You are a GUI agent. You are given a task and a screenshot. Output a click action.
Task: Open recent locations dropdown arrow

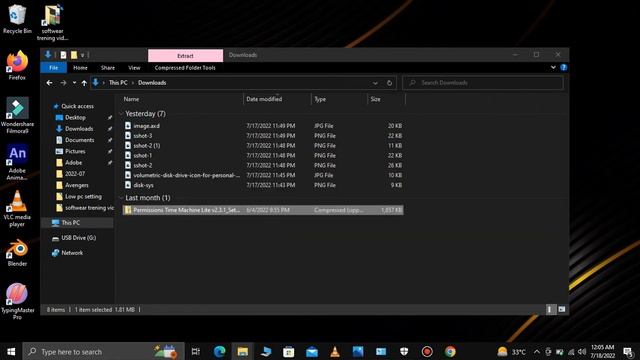(74, 83)
